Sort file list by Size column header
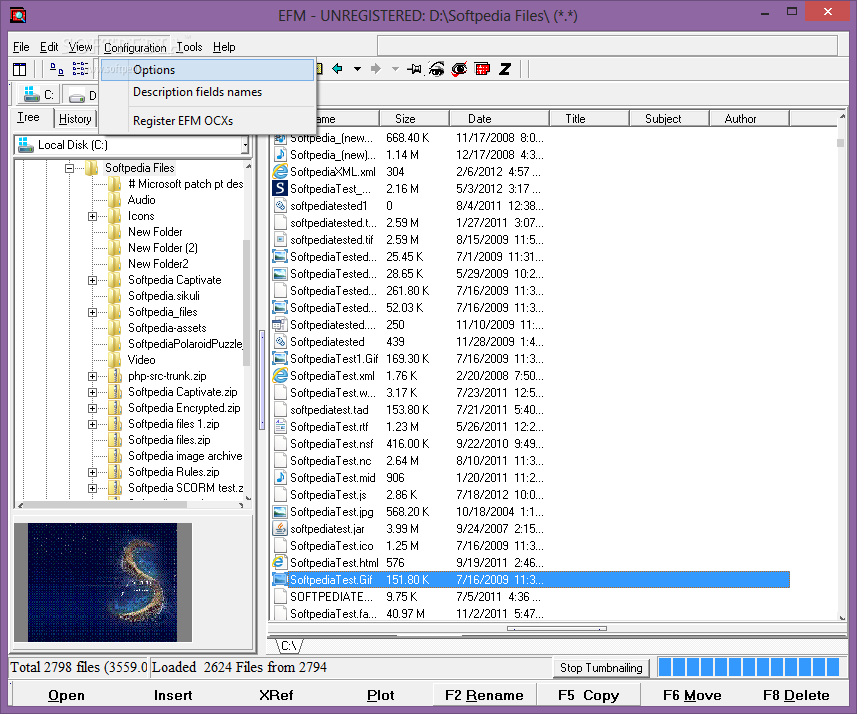Viewport: 857px width, 714px height. (x=414, y=119)
